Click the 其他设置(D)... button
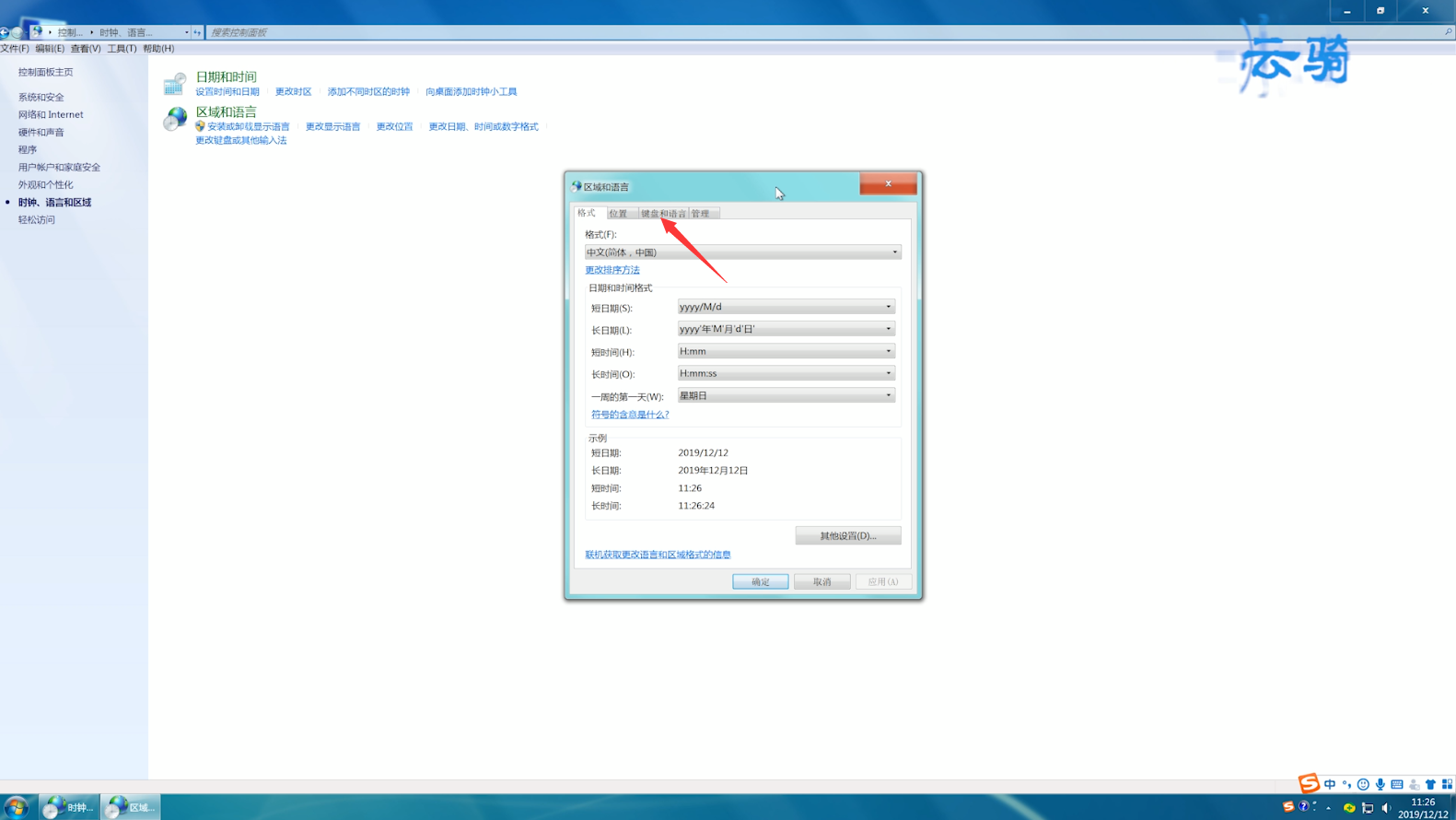This screenshot has height=820, width=1456. tap(848, 535)
